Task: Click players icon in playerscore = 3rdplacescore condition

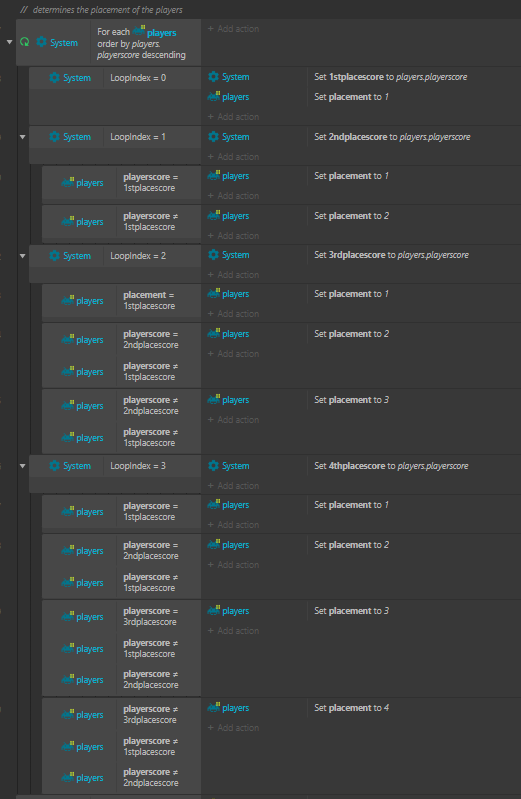Action: click(68, 616)
